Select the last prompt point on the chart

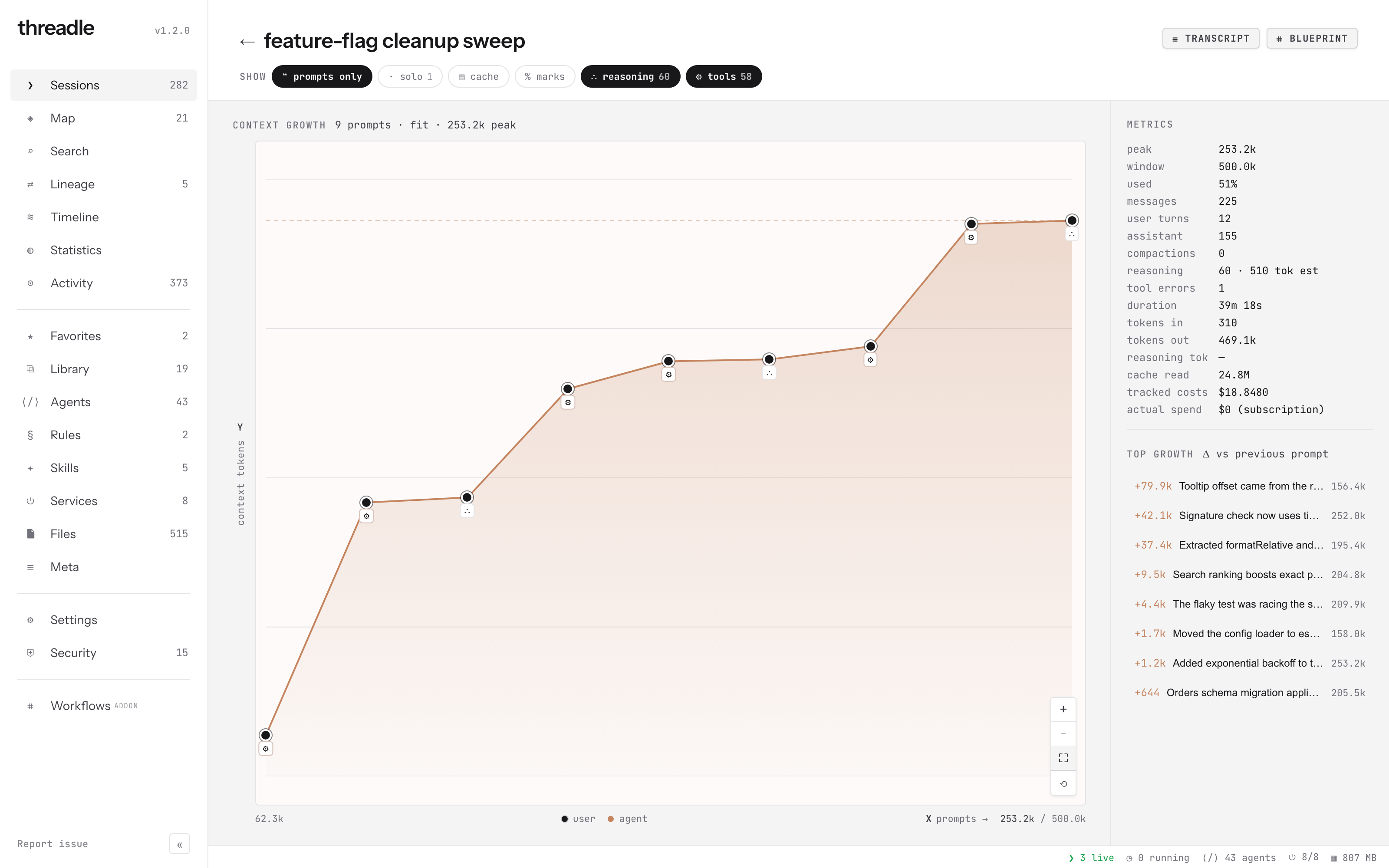[1072, 220]
